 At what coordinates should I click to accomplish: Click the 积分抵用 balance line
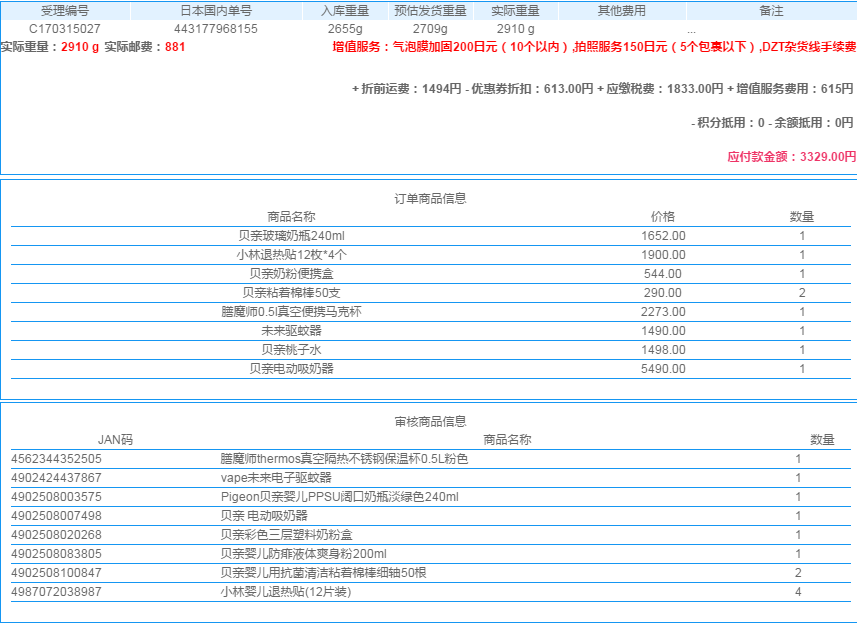pyautogui.click(x=727, y=122)
